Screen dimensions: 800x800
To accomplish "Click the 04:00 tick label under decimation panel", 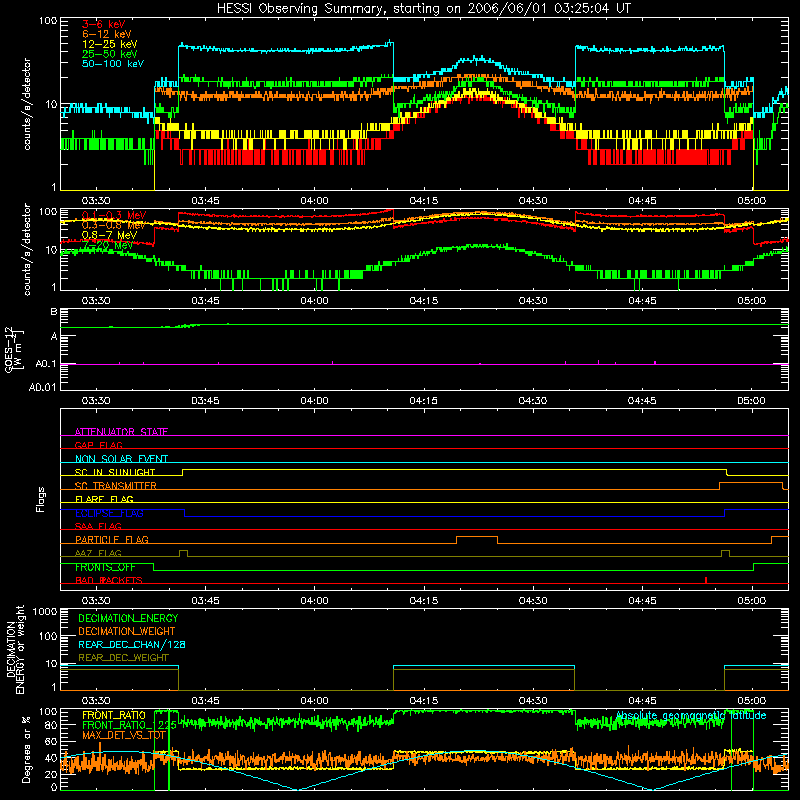I will (314, 701).
